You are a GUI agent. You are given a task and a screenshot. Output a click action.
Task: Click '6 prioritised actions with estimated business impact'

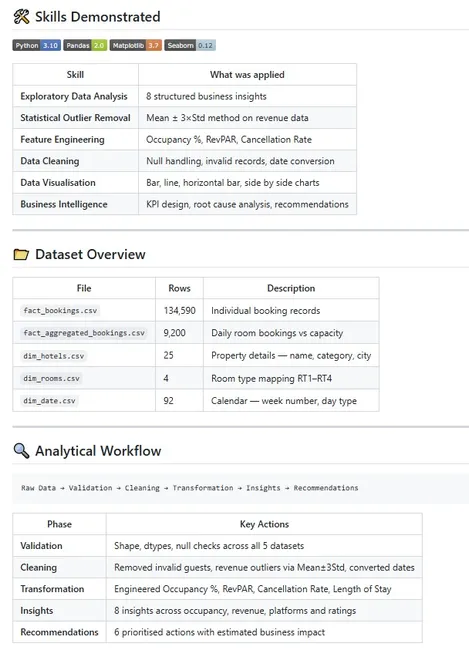click(219, 632)
